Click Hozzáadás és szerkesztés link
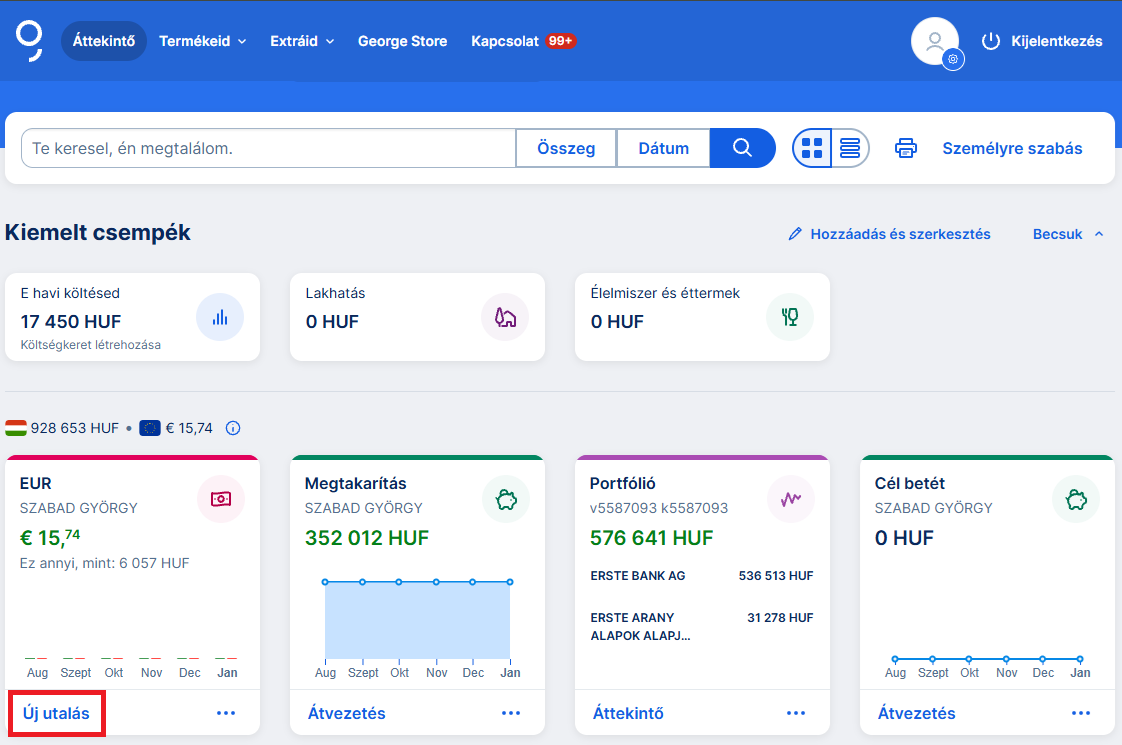The image size is (1122, 745). tap(889, 234)
